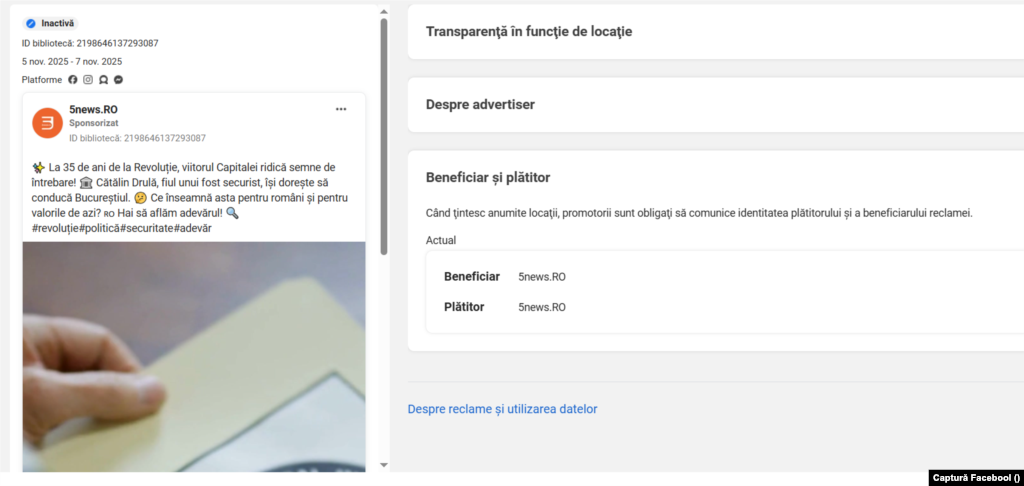Click the Facebook platform icon
Screen dimensions: 1024x486
click(73, 80)
